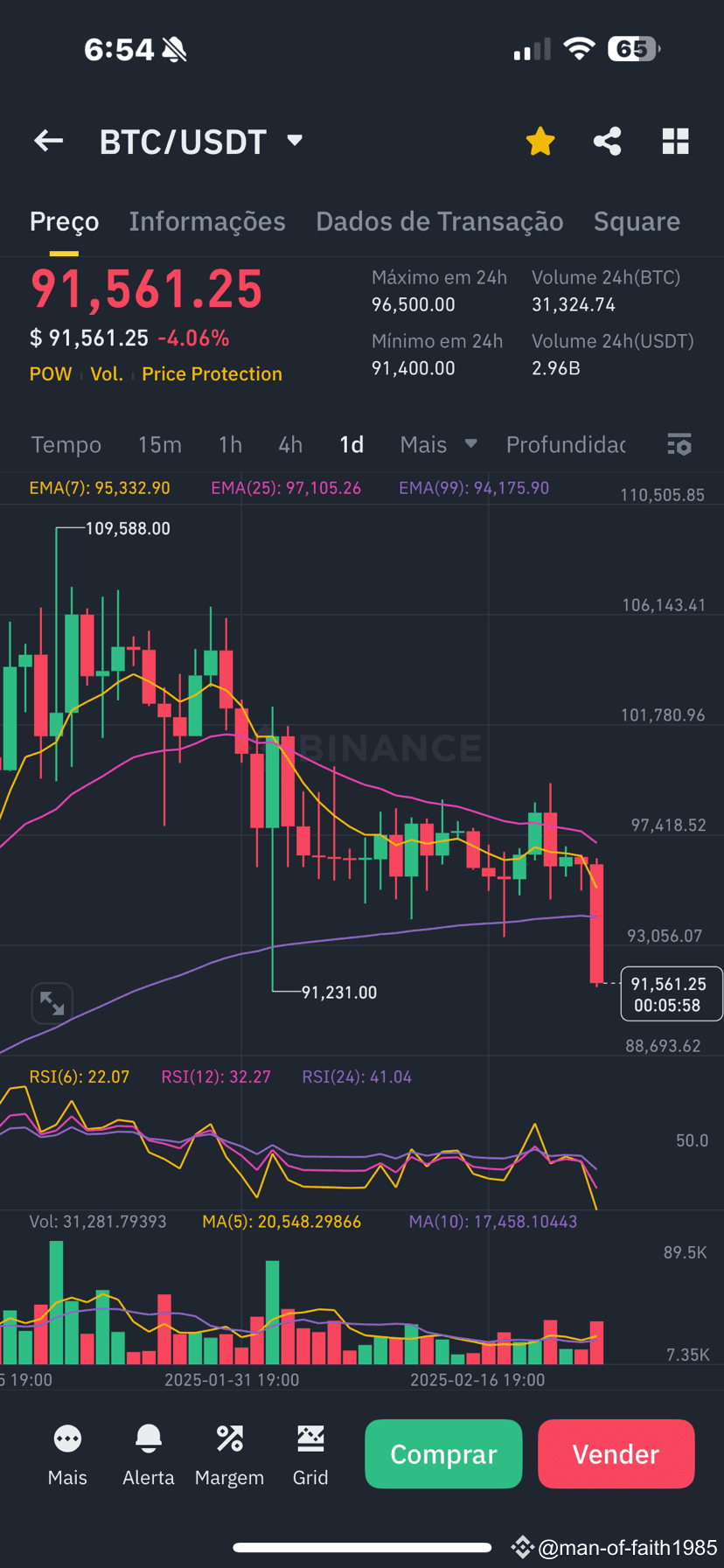The image size is (724, 1568).
Task: Open the Alerta bell icon
Action: [149, 1455]
